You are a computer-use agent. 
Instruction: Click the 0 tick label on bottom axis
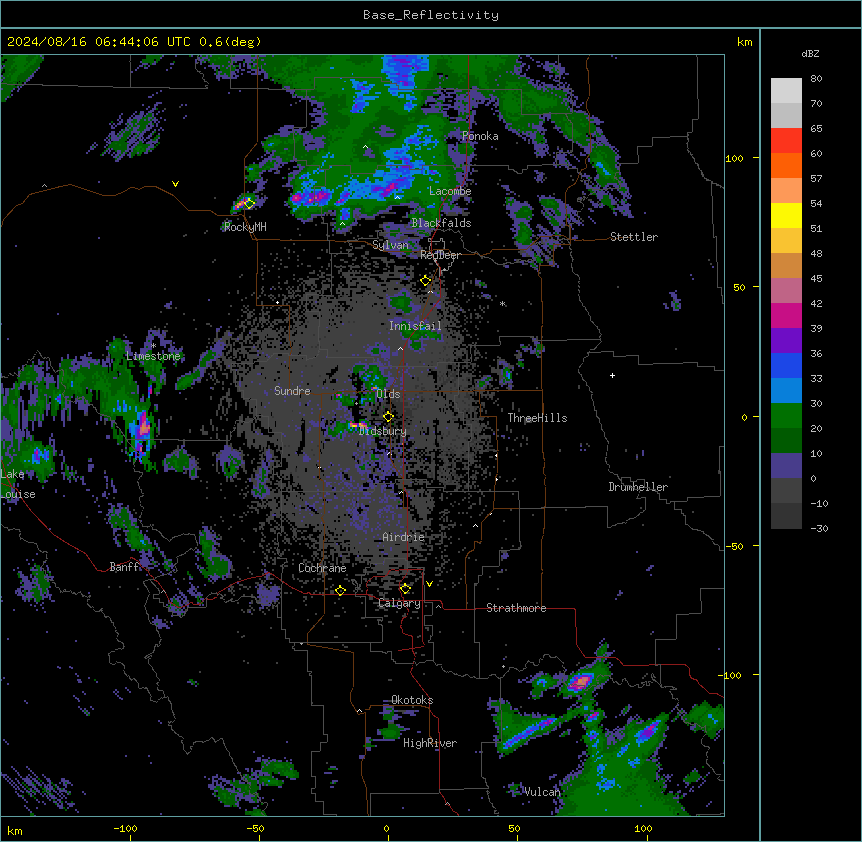click(386, 828)
